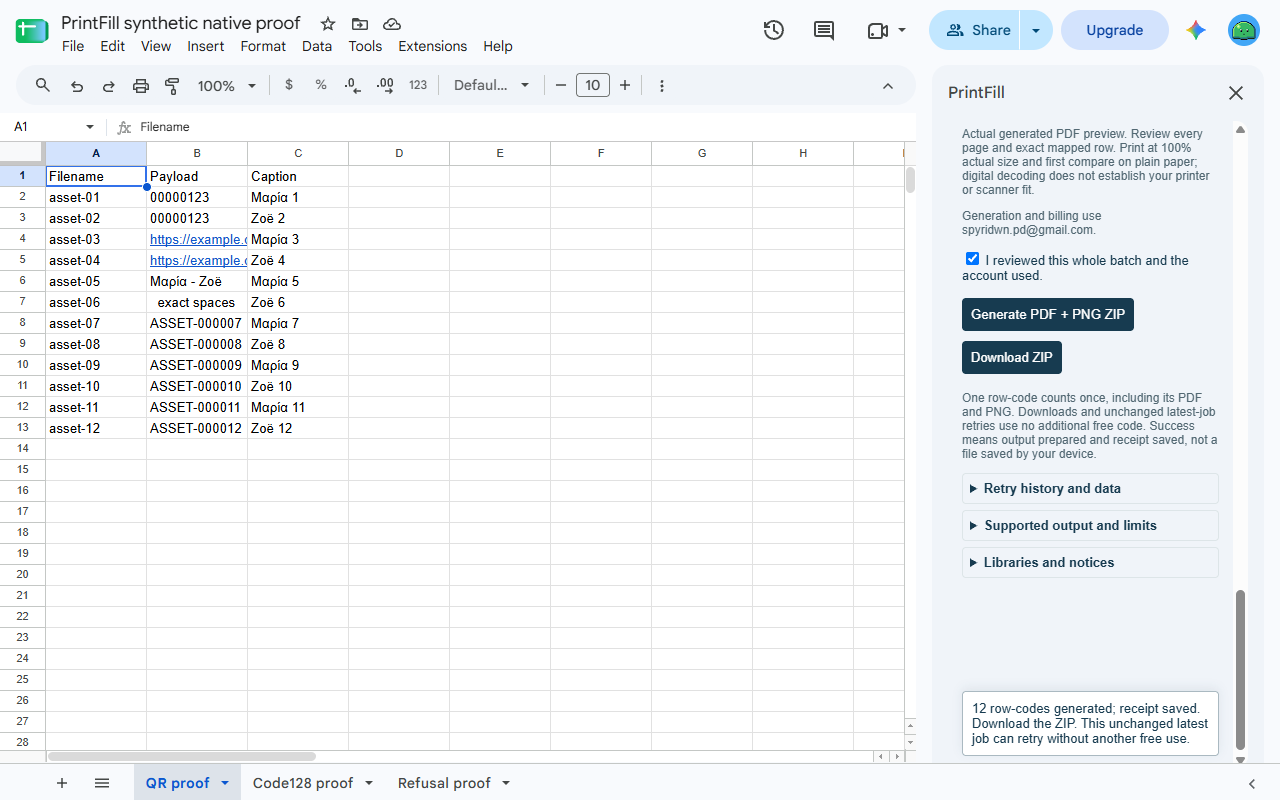Image resolution: width=1280 pixels, height=800 pixels.
Task: Collapse the toolbar with the chevron
Action: pyautogui.click(x=888, y=86)
